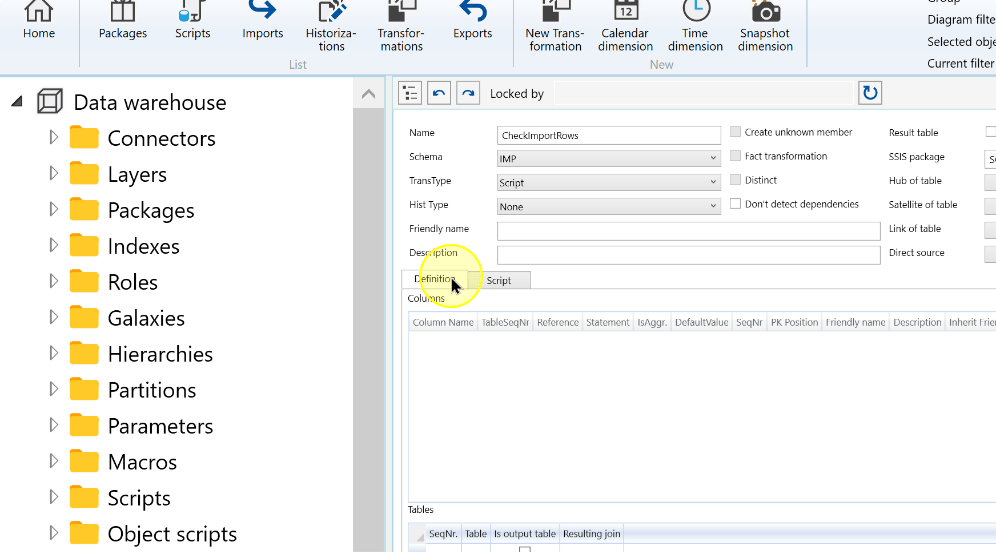Click the IsAggr. column header
Viewport: 996px width, 552px height.
coord(652,322)
